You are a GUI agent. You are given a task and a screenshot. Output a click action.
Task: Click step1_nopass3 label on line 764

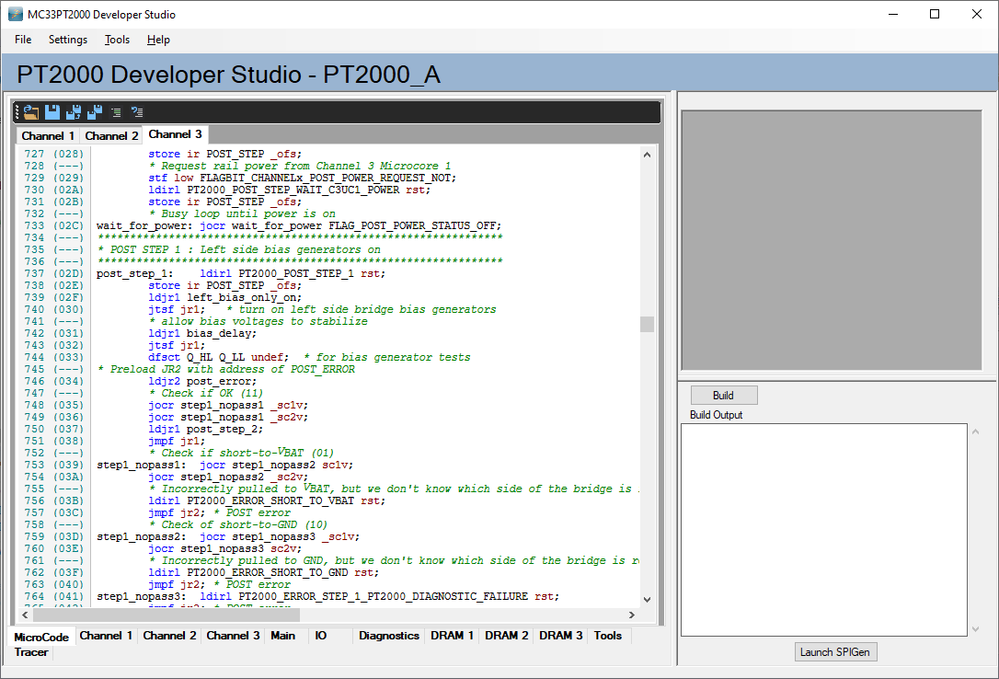pos(141,597)
